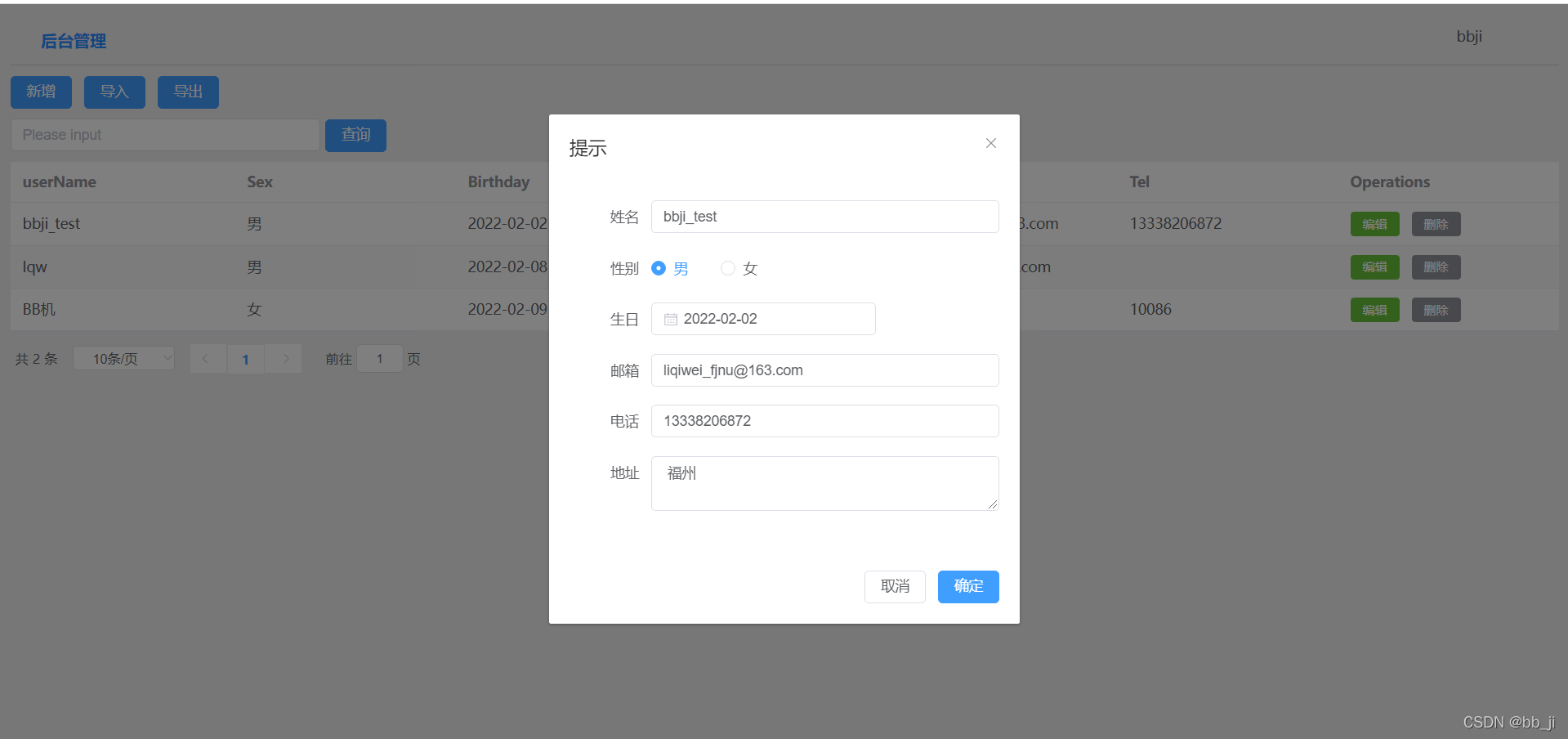Image resolution: width=1568 pixels, height=739 pixels.
Task: Click 删除 for the BB机 row
Action: point(1436,310)
